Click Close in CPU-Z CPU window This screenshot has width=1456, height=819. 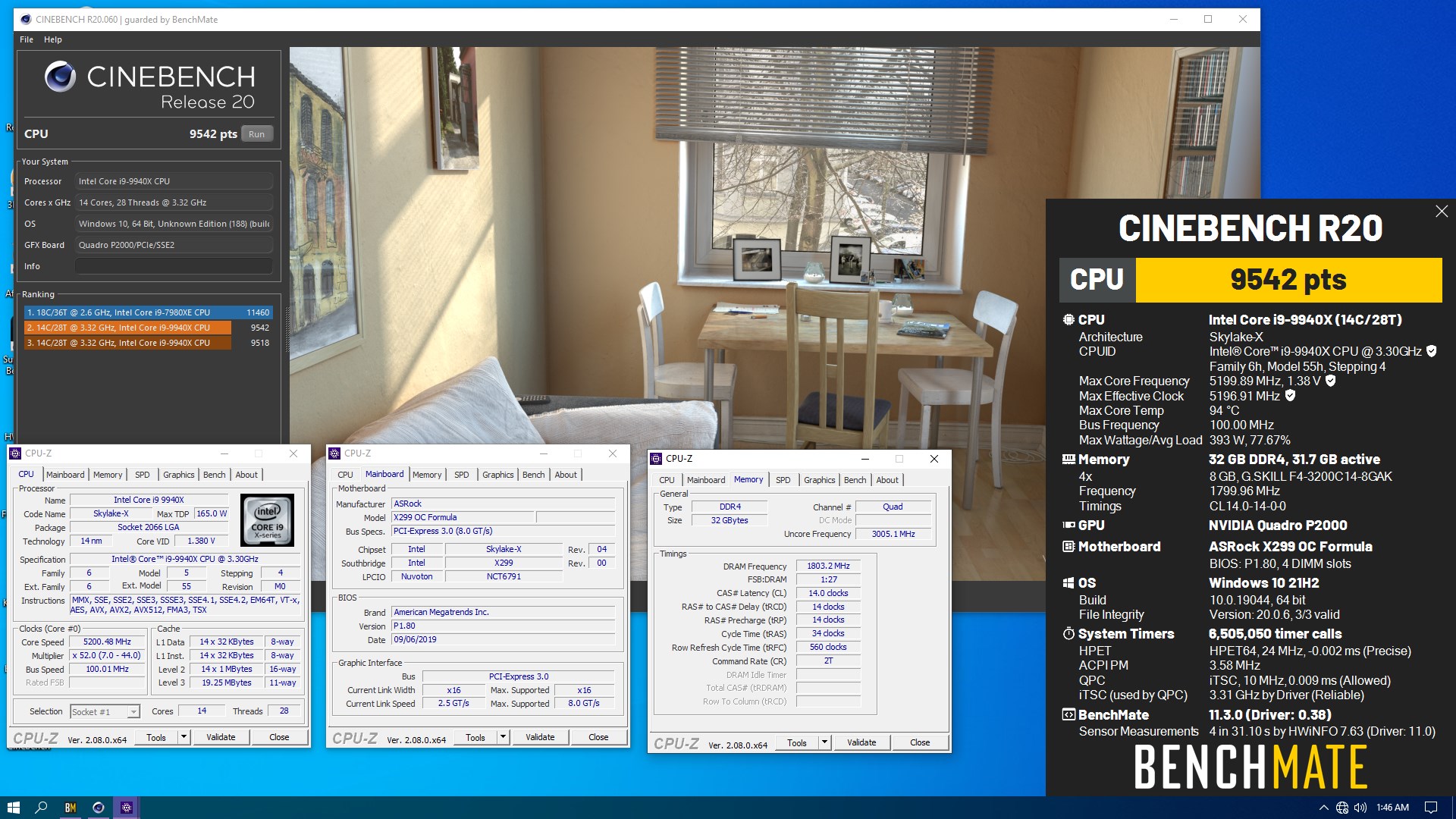(279, 737)
